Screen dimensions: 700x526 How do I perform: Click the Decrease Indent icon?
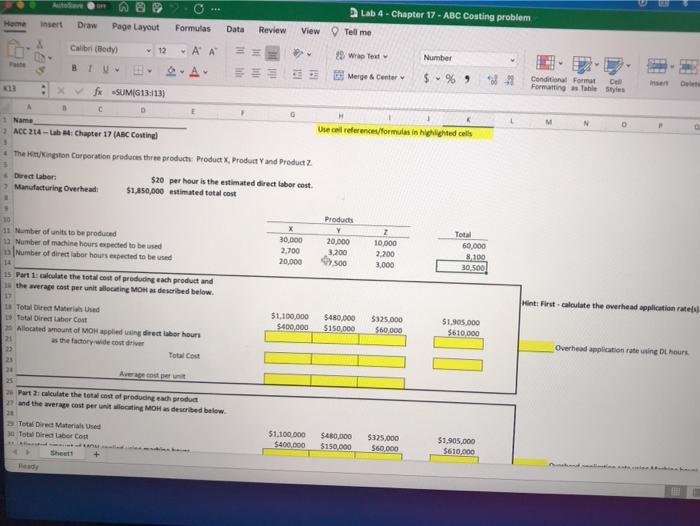point(297,74)
